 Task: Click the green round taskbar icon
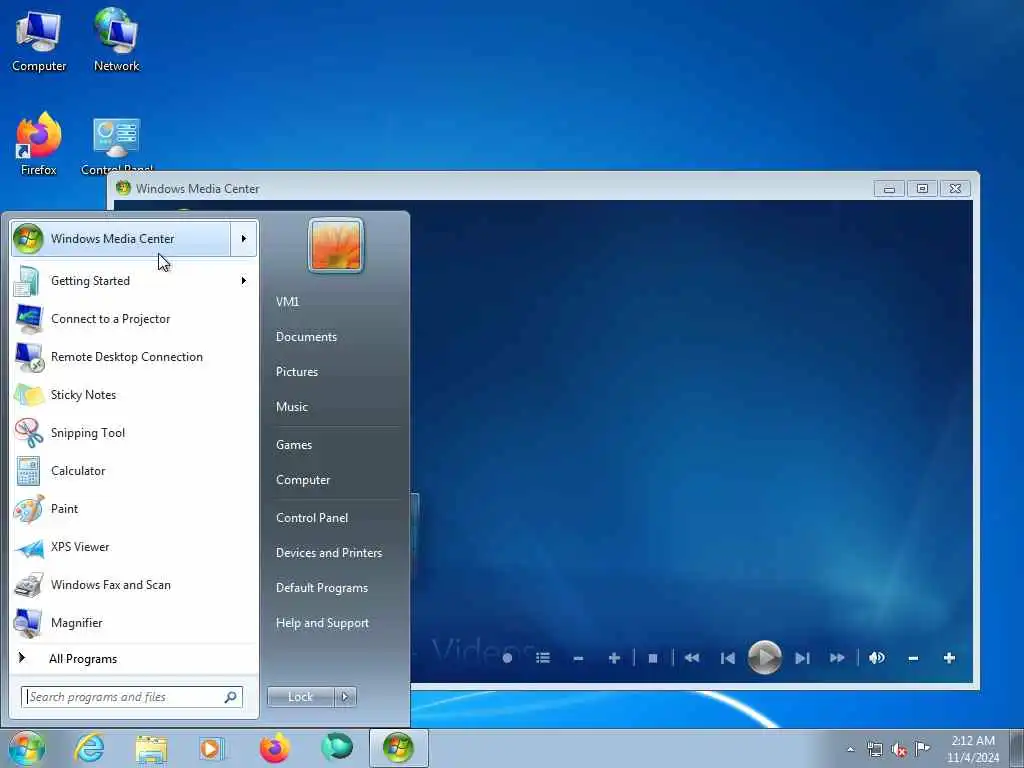click(337, 748)
